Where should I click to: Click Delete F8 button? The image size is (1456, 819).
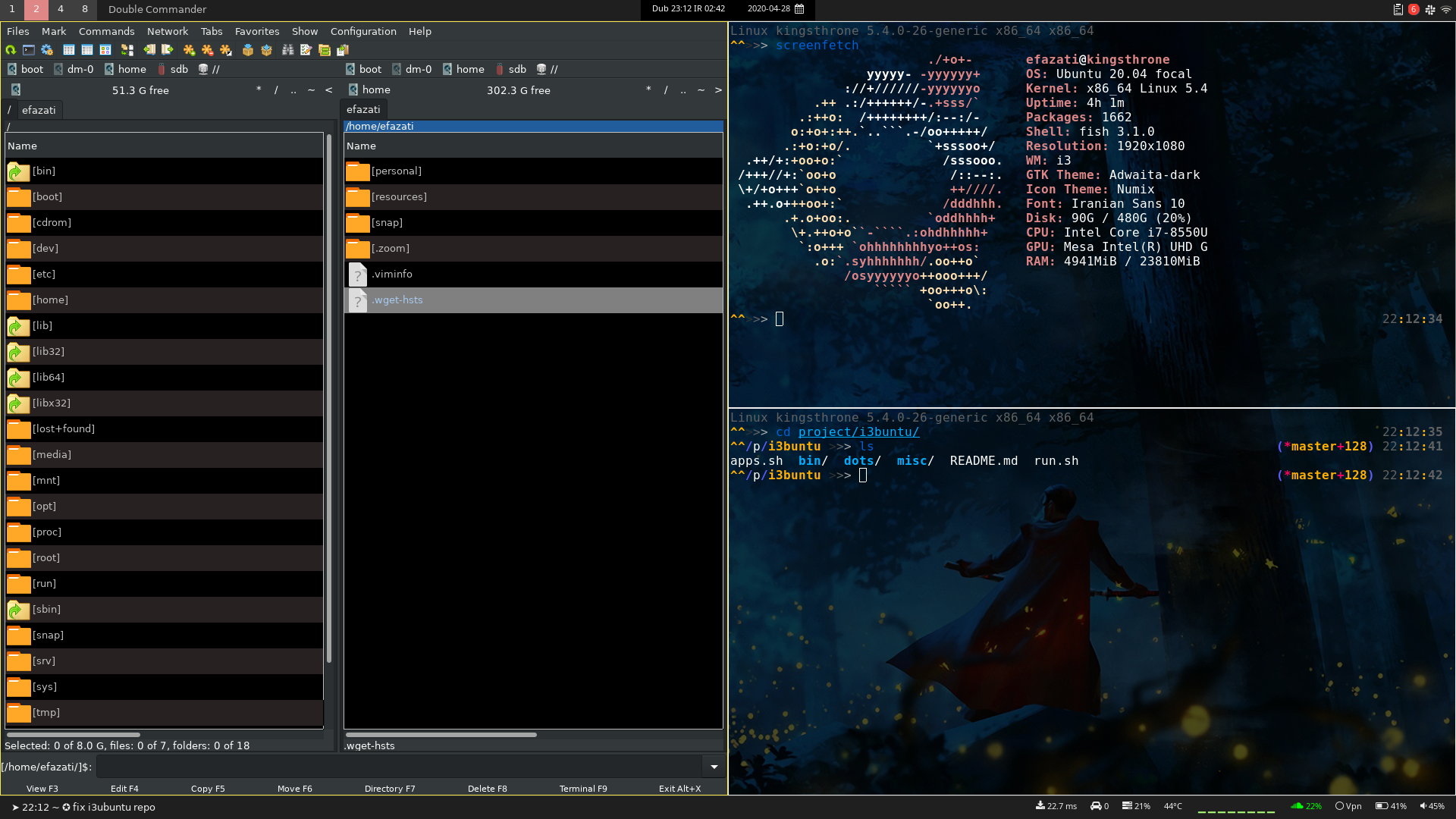point(487,789)
